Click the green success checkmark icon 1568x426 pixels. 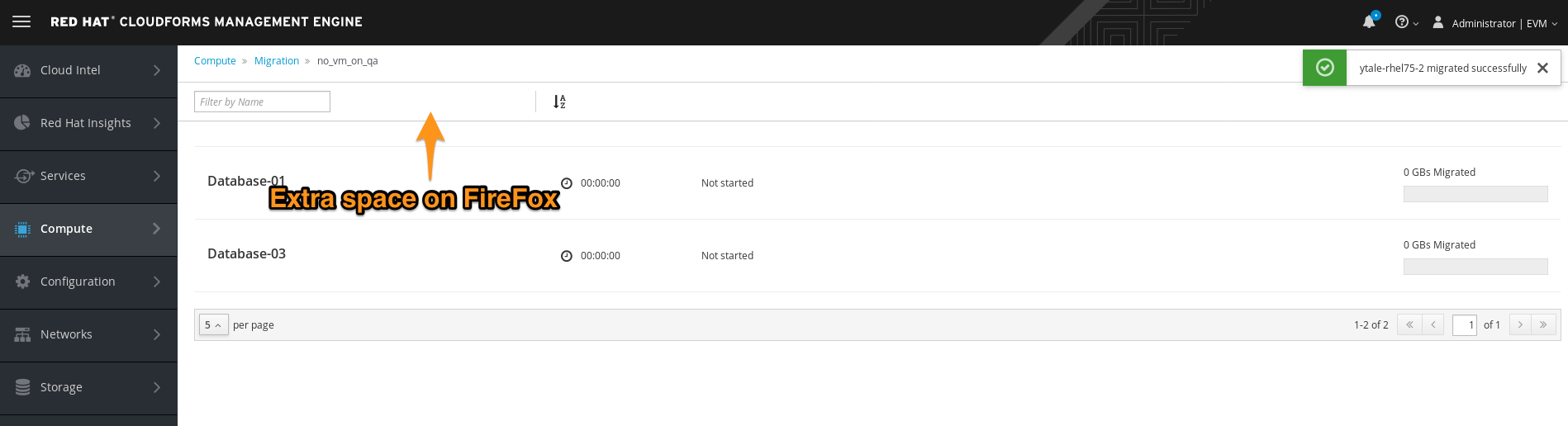1325,68
